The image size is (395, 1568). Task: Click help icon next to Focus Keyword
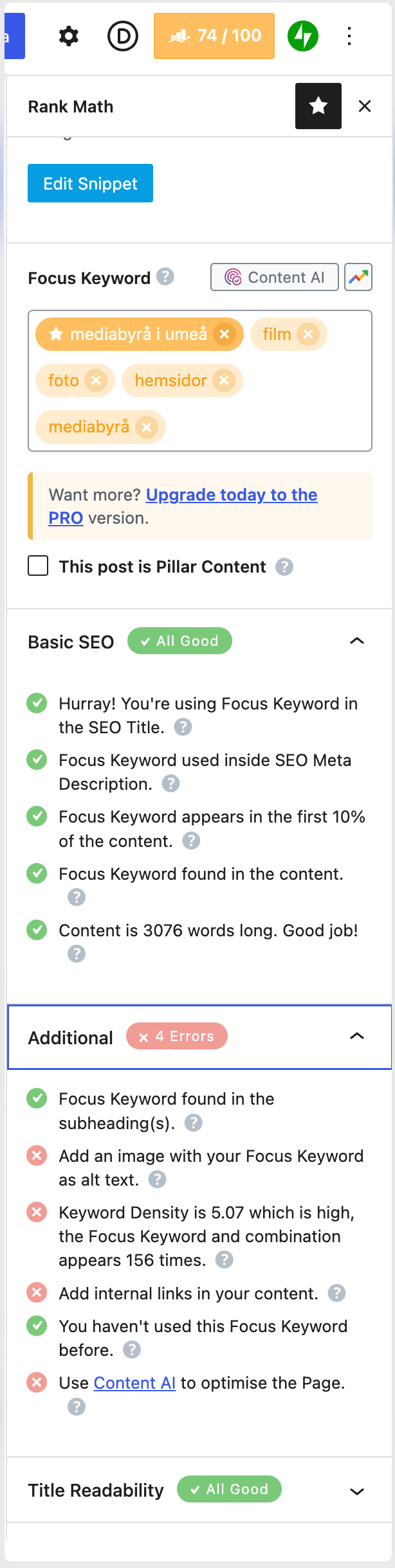(165, 277)
